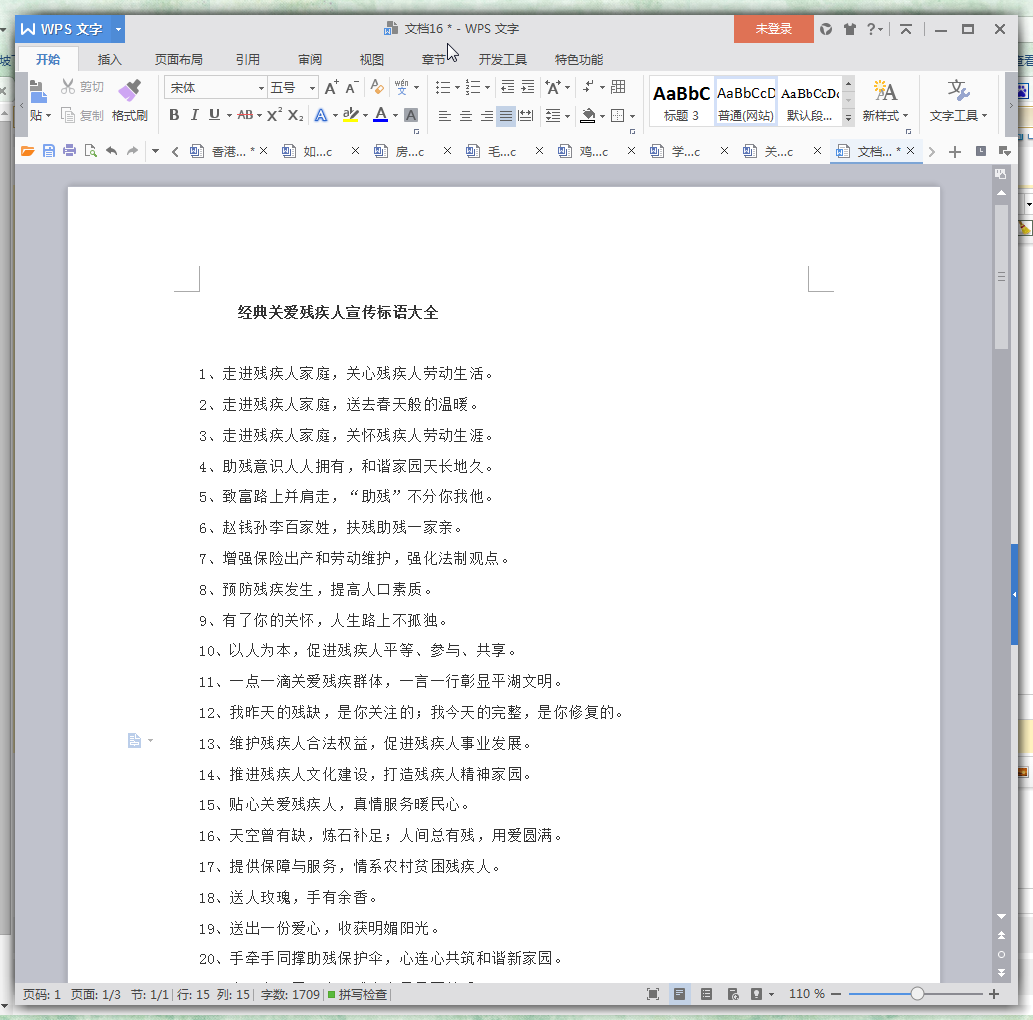Click the skin T-shirt icon in title bar
Viewport: 1033px width, 1020px height.
click(x=850, y=29)
